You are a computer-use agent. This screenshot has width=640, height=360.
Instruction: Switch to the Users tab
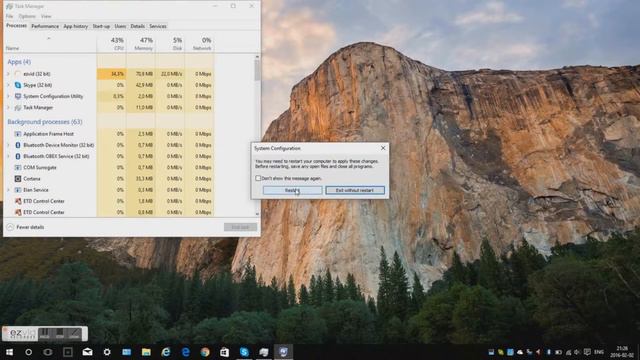tap(120, 26)
